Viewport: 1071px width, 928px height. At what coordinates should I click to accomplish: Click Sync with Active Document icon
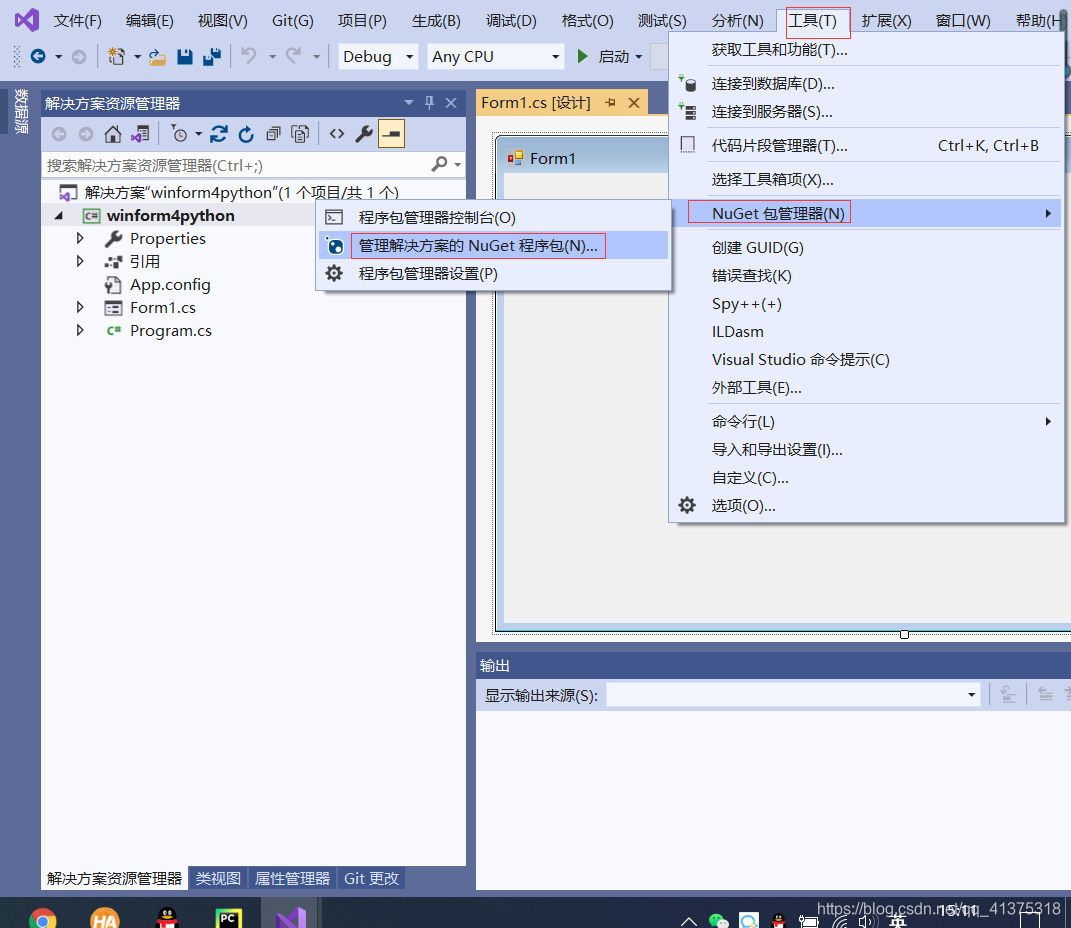[140, 133]
